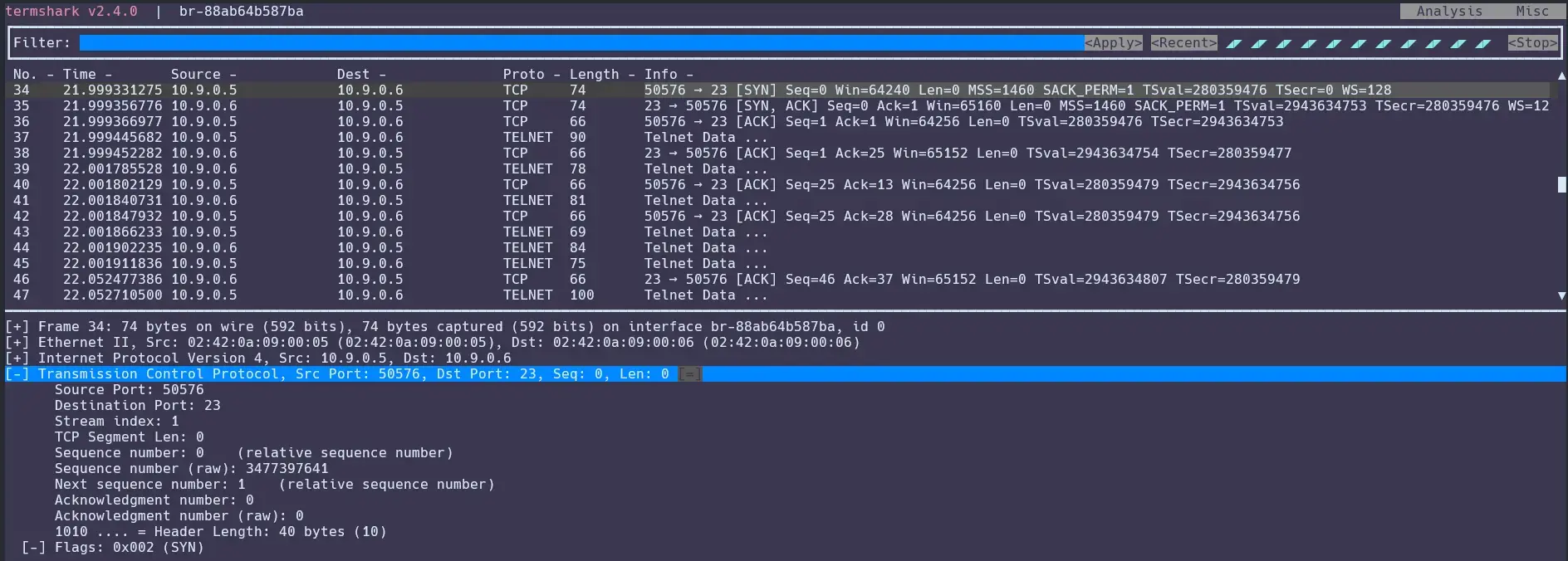Sort packets by Proto column

[532, 74]
